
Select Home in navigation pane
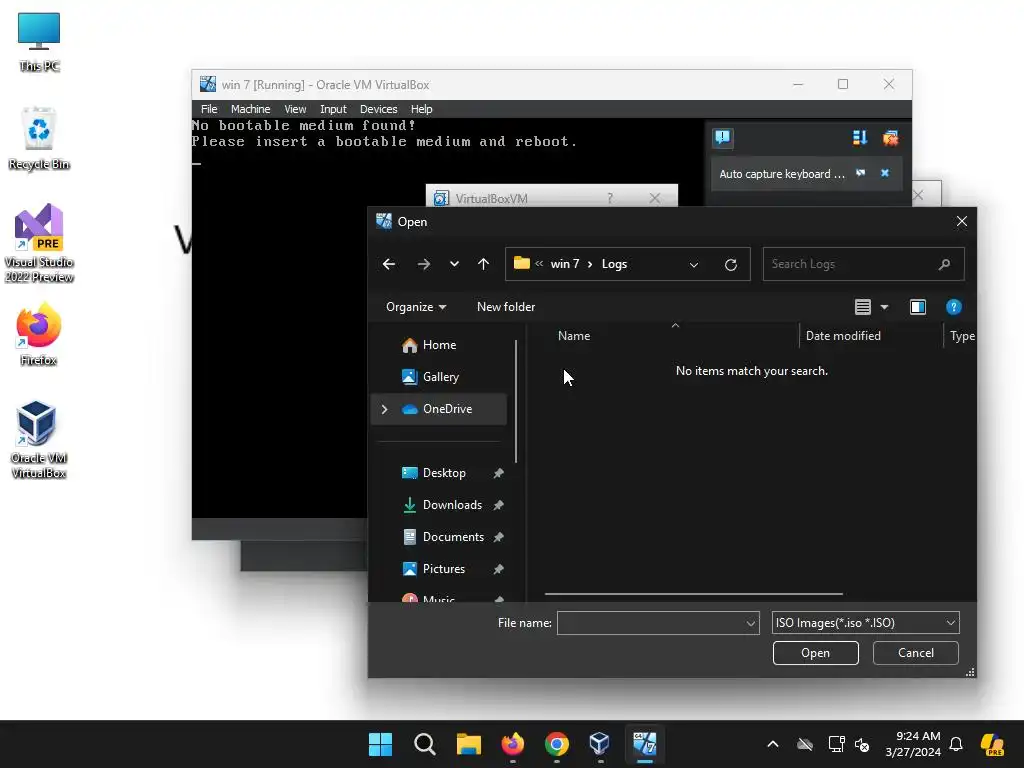pos(439,345)
